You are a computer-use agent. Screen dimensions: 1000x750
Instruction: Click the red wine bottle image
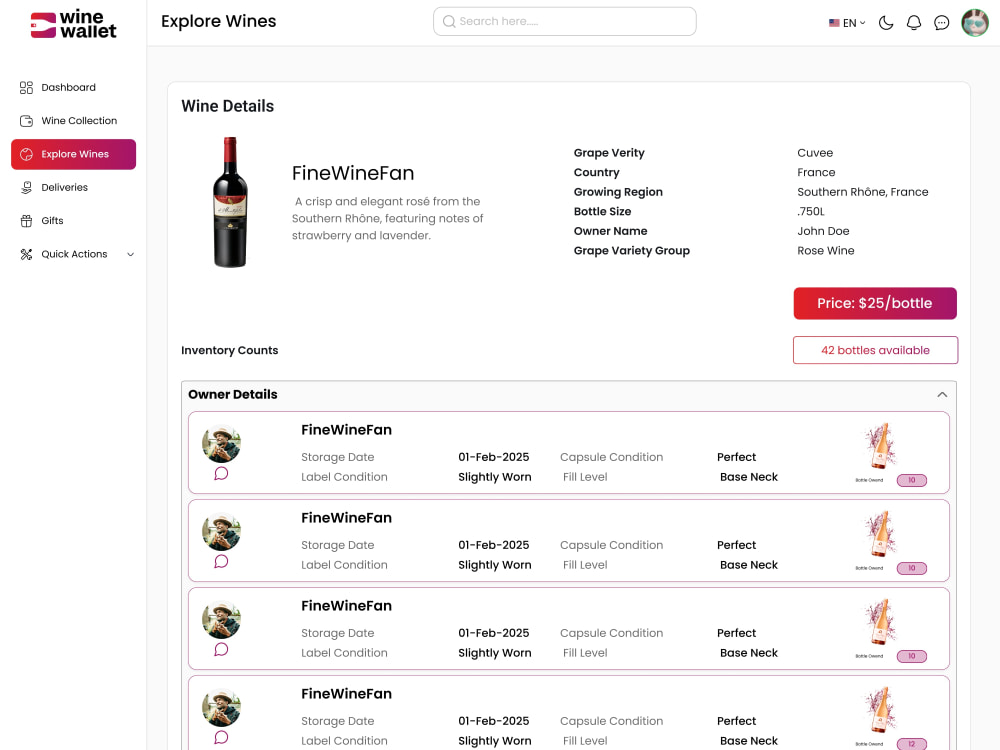click(230, 202)
